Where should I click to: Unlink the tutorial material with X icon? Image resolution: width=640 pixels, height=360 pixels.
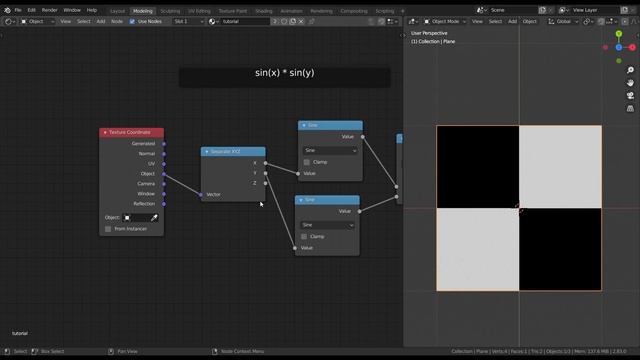(301, 22)
